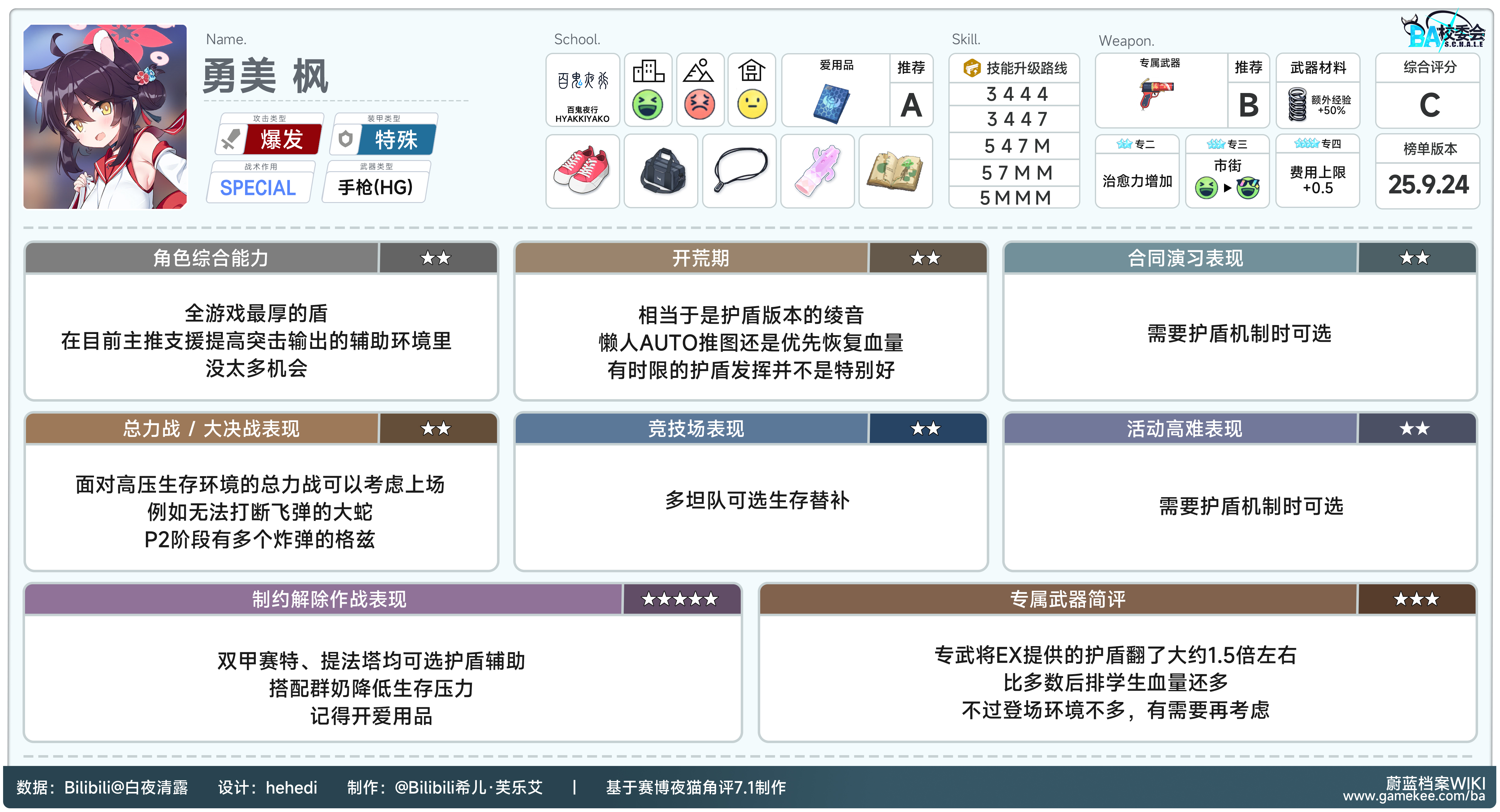Select the 角色综合能力 section header
Screen dimensions: 1500x812
coord(211,258)
